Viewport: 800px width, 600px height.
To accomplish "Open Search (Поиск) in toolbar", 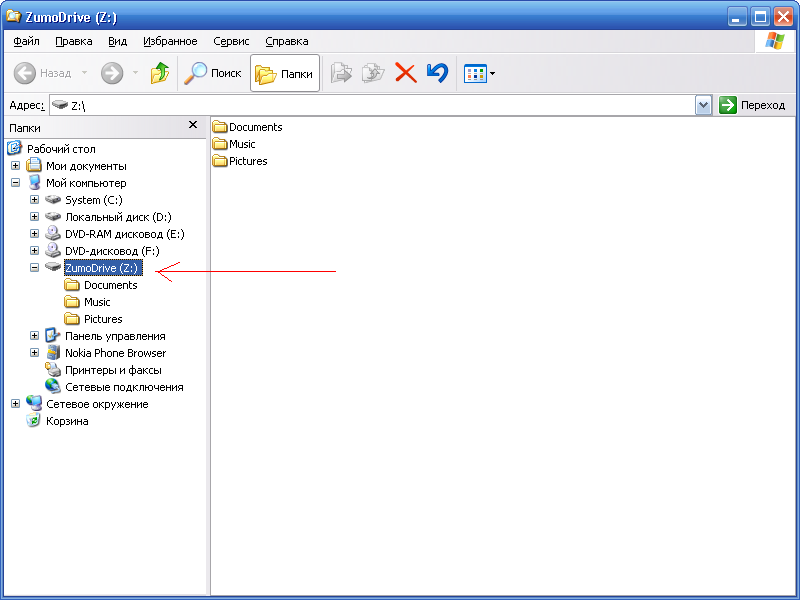I will click(x=213, y=73).
